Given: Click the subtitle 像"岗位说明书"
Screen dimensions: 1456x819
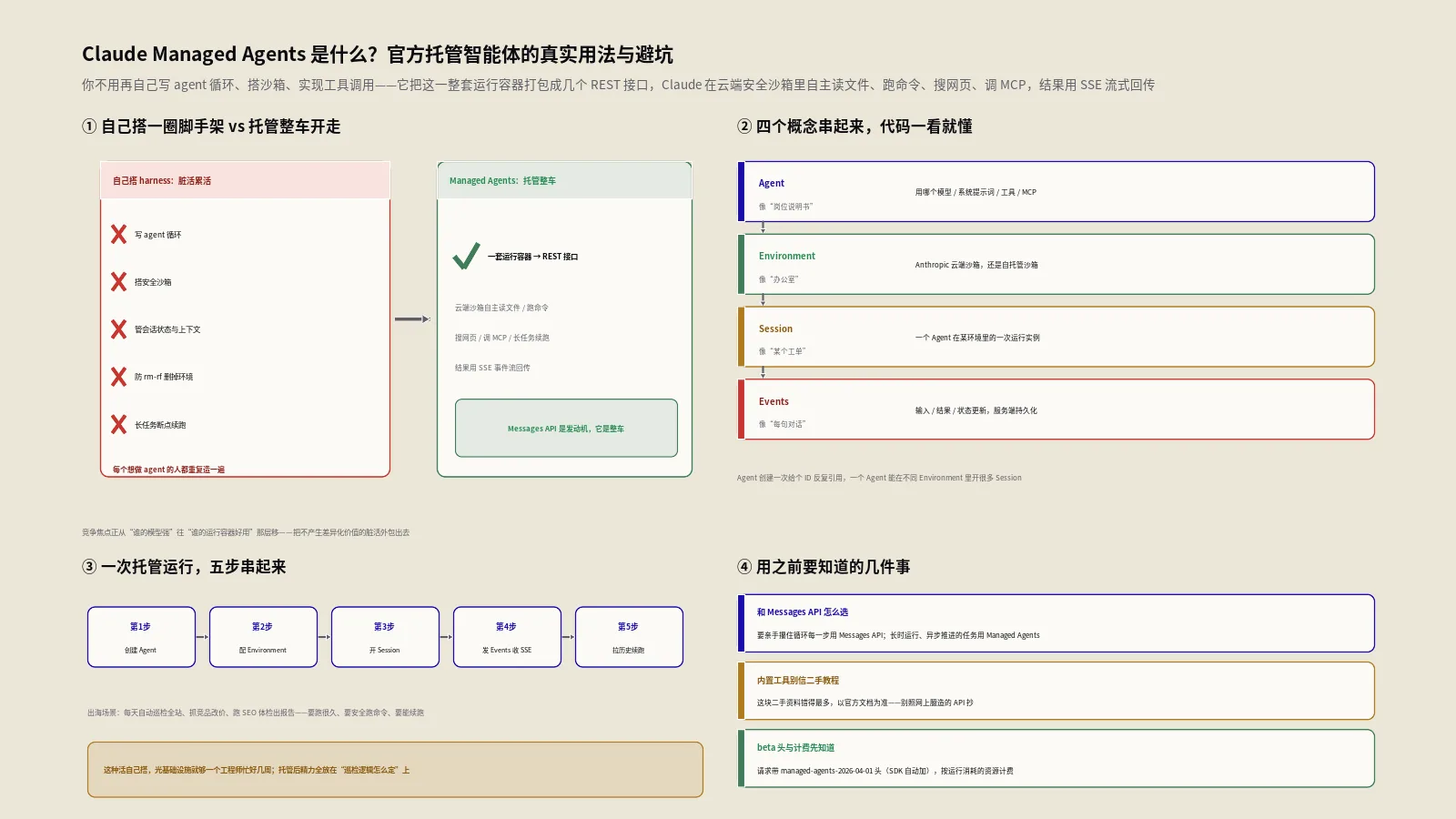Looking at the screenshot, I should coord(786,207).
